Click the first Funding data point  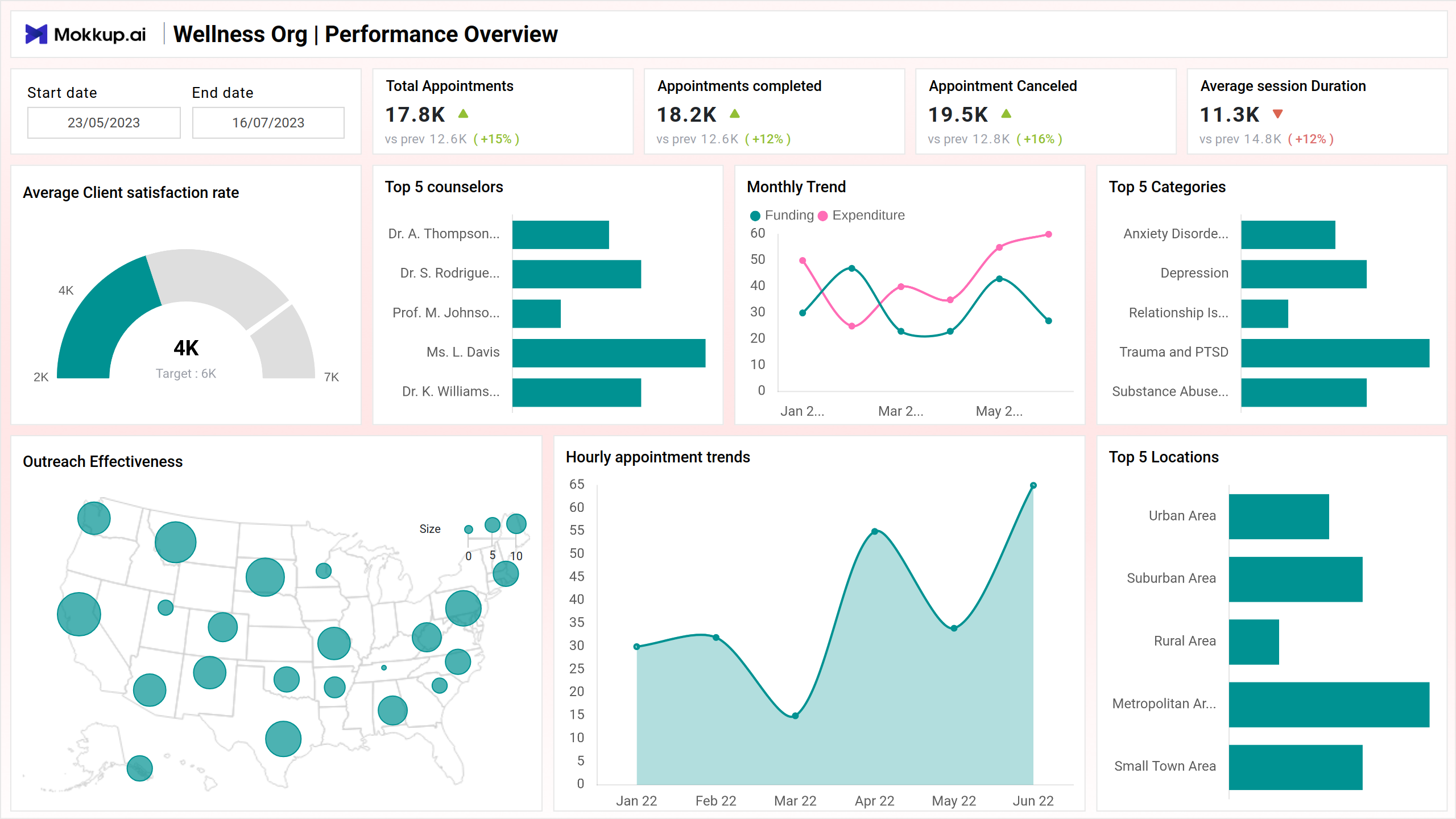(803, 313)
